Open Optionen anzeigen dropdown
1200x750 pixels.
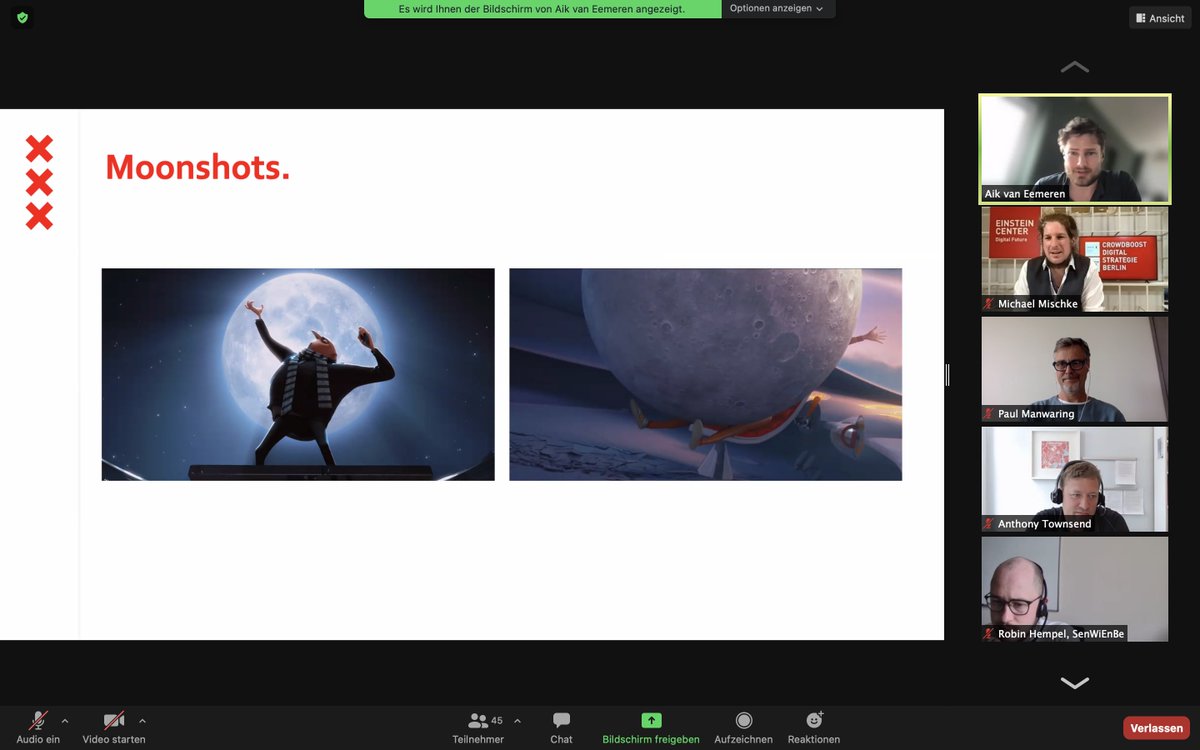(777, 9)
